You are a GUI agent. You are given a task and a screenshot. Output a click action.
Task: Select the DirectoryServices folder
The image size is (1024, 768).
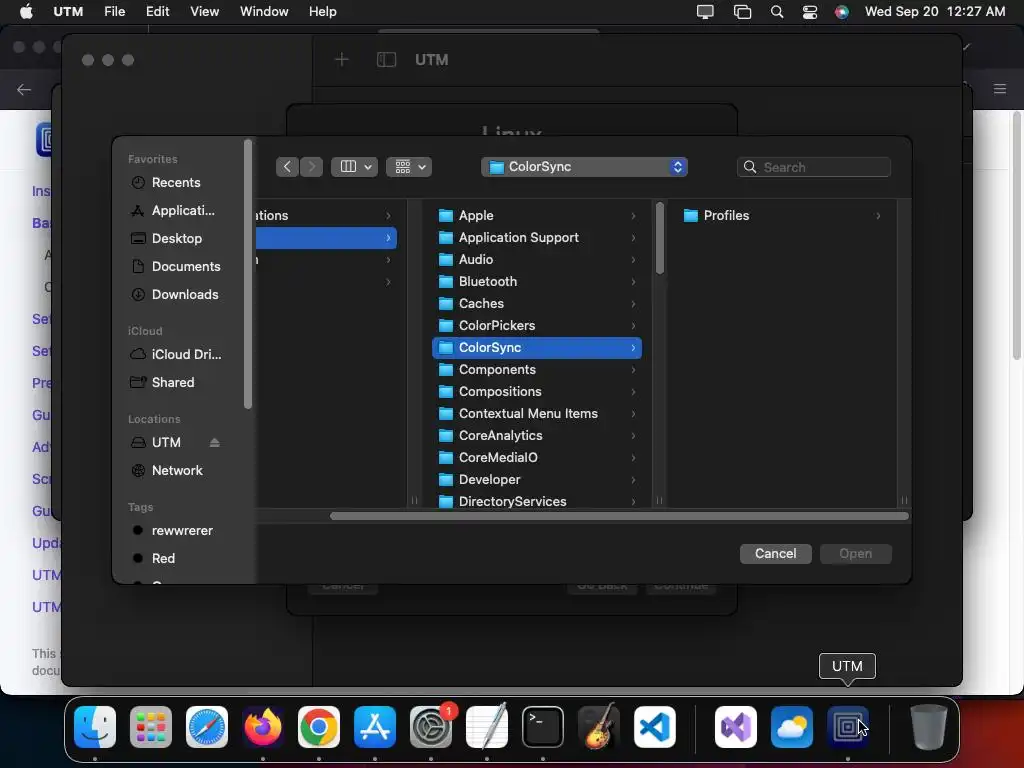point(537,501)
